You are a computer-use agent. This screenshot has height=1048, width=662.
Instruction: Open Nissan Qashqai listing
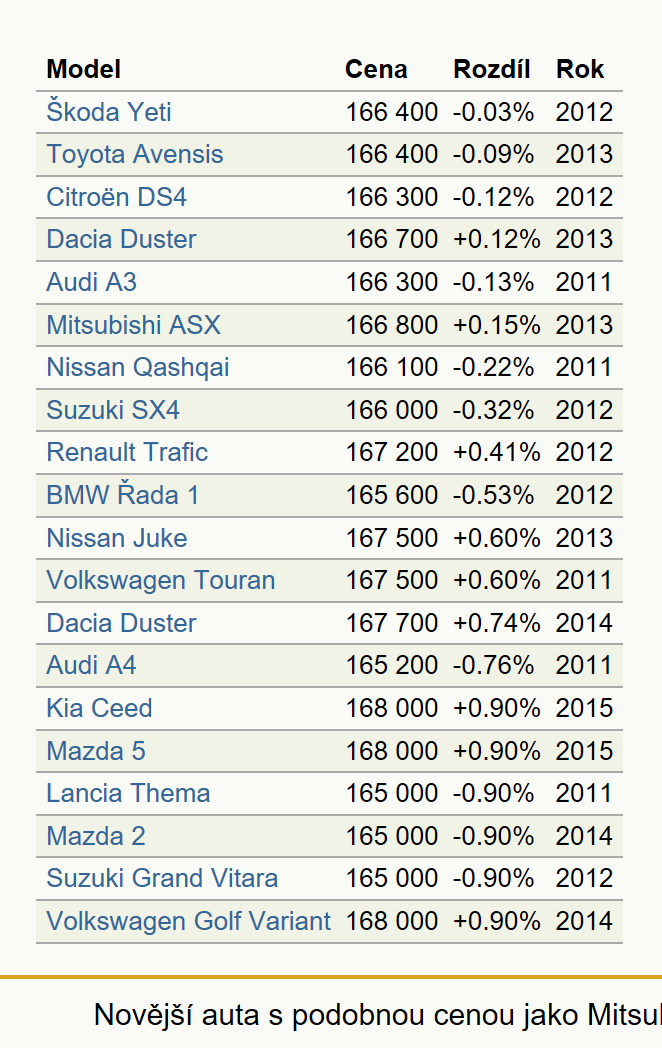pos(138,368)
